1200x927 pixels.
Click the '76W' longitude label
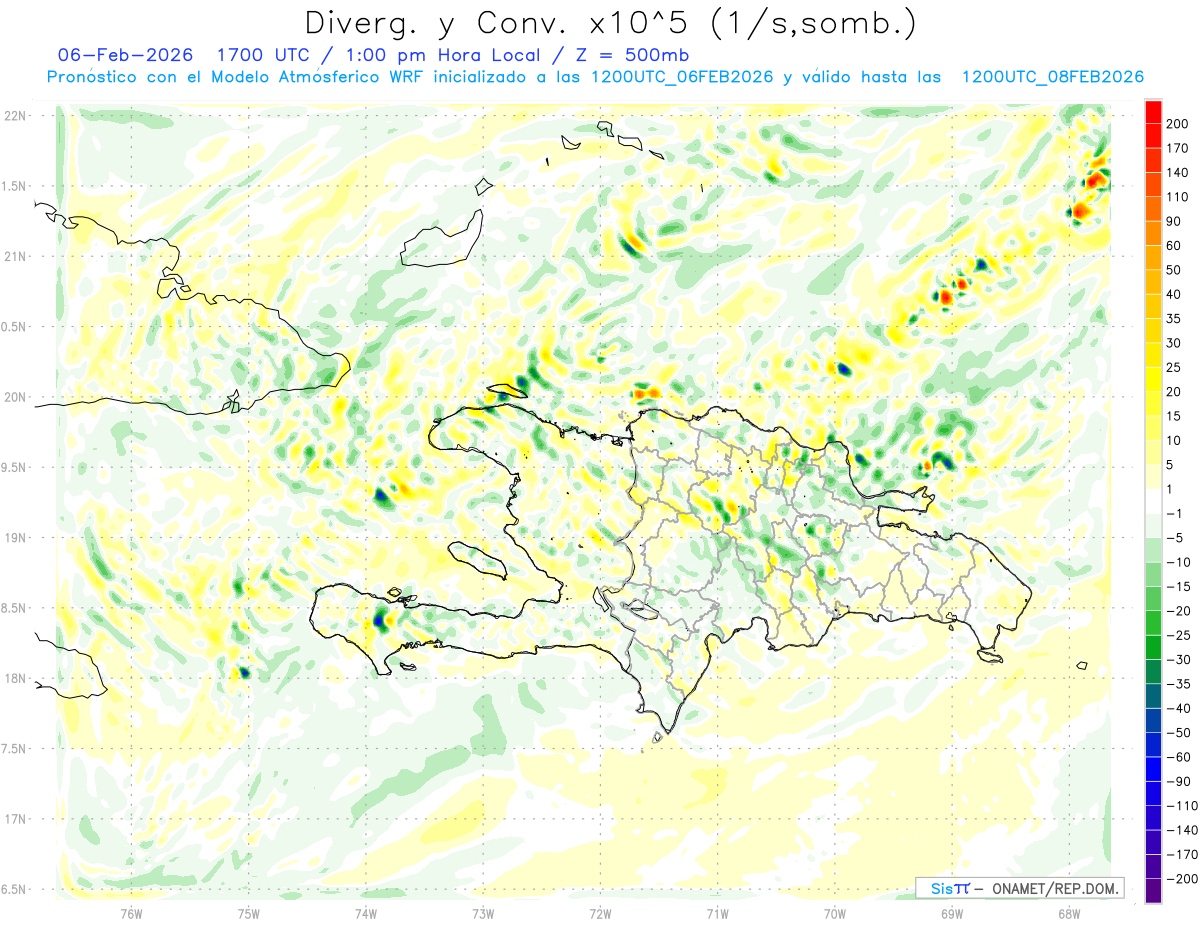pos(131,913)
